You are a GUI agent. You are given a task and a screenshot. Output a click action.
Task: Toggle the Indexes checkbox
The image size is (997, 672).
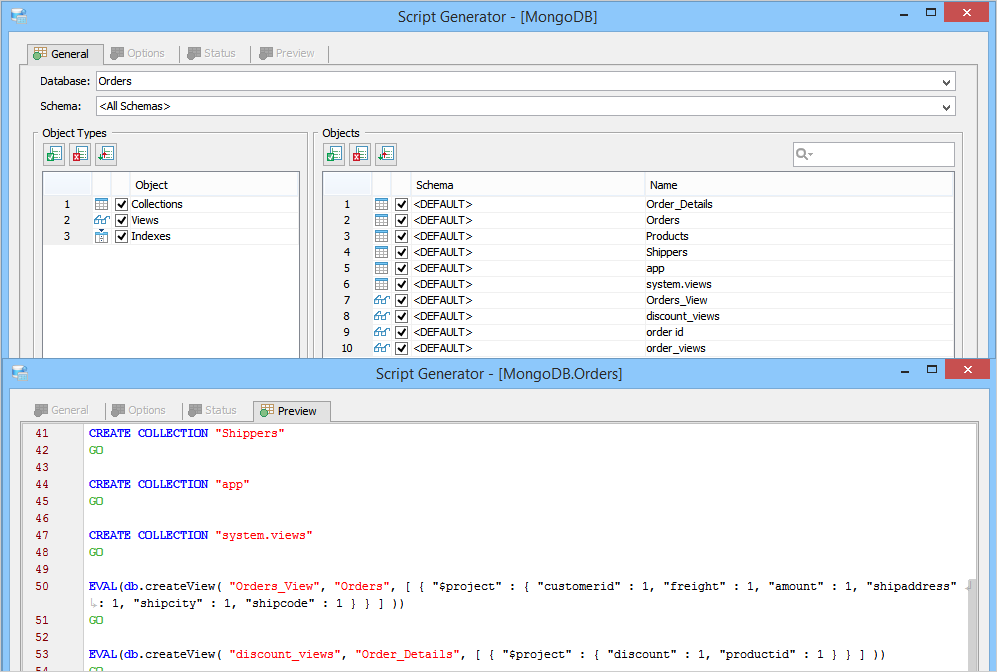[x=121, y=236]
